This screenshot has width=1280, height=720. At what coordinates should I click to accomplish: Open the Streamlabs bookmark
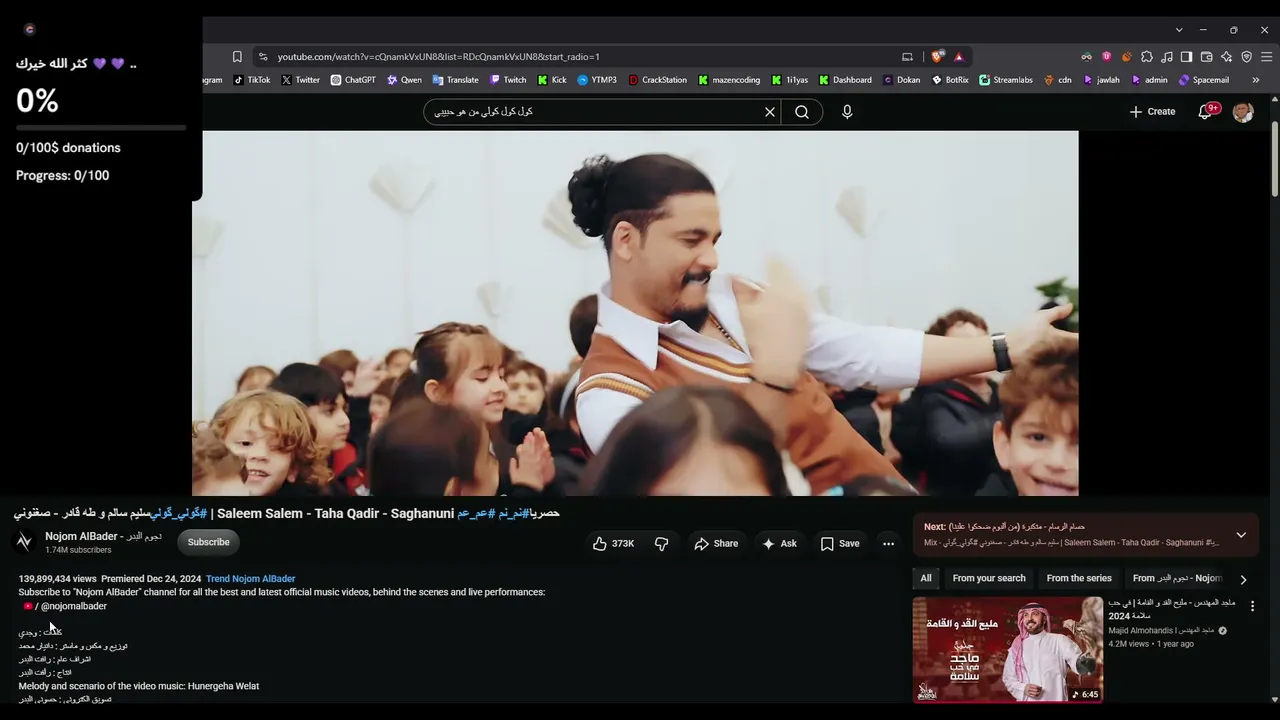coord(1006,80)
